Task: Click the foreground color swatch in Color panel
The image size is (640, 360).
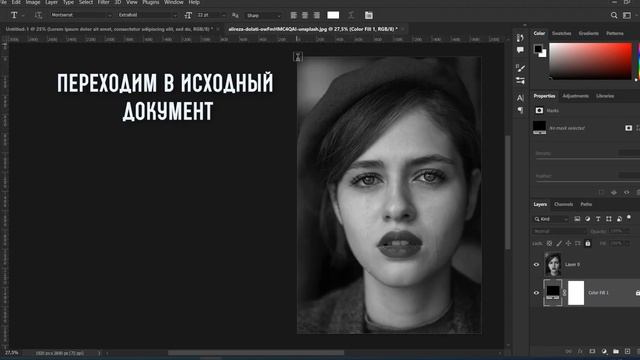Action: [538, 49]
